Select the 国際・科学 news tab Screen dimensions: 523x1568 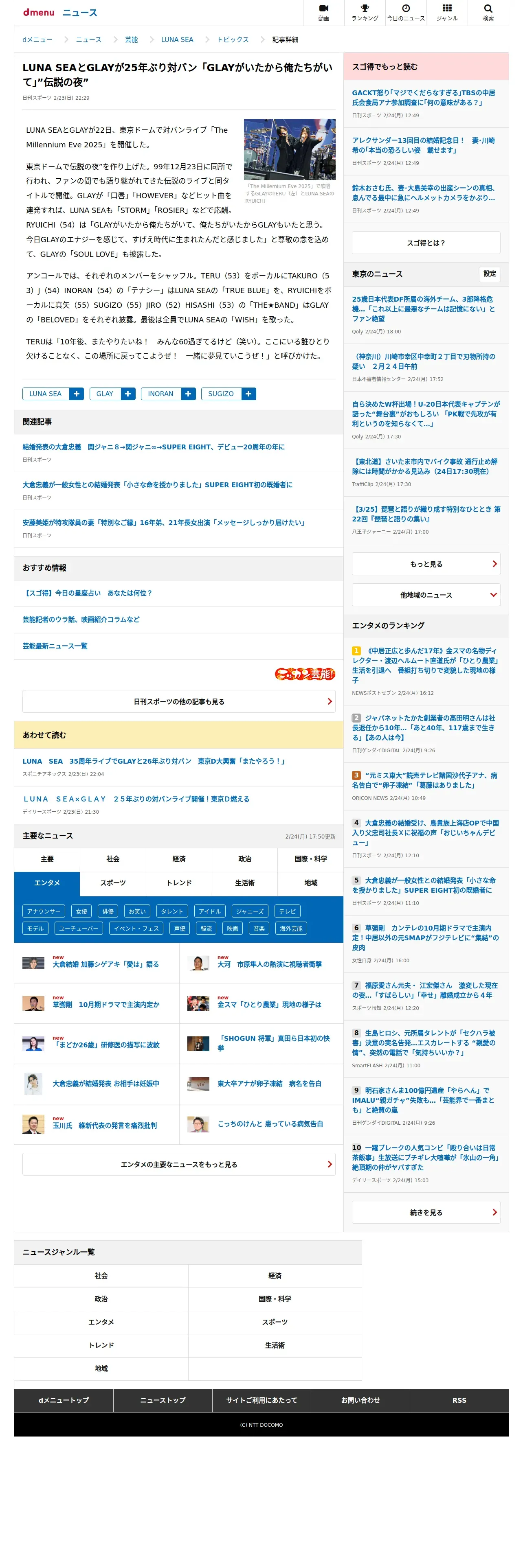pos(310,859)
